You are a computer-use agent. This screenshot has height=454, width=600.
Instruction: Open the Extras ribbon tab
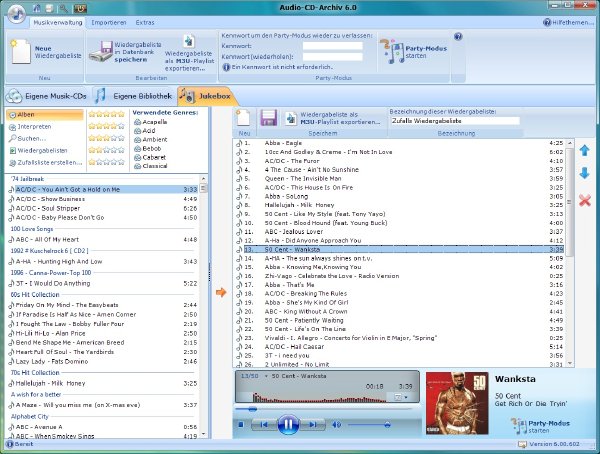point(145,23)
